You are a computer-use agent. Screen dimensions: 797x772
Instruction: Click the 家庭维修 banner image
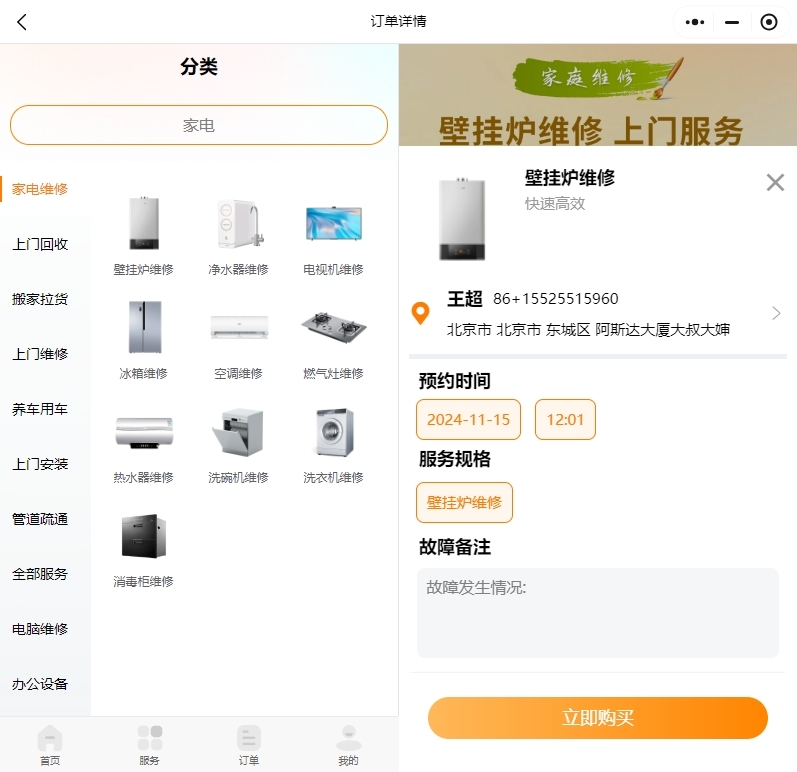[x=598, y=95]
